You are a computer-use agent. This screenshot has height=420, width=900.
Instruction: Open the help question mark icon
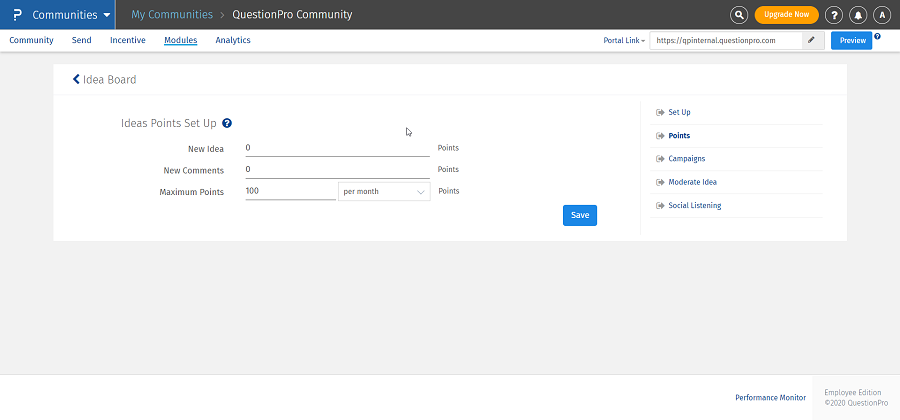[834, 15]
